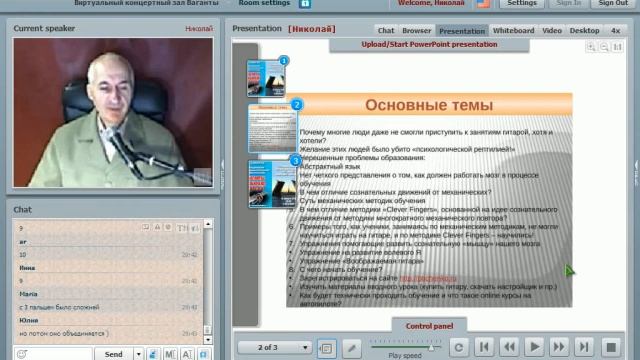Click the flag icon next to Welcome
640x360 pixels.
[x=483, y=4]
